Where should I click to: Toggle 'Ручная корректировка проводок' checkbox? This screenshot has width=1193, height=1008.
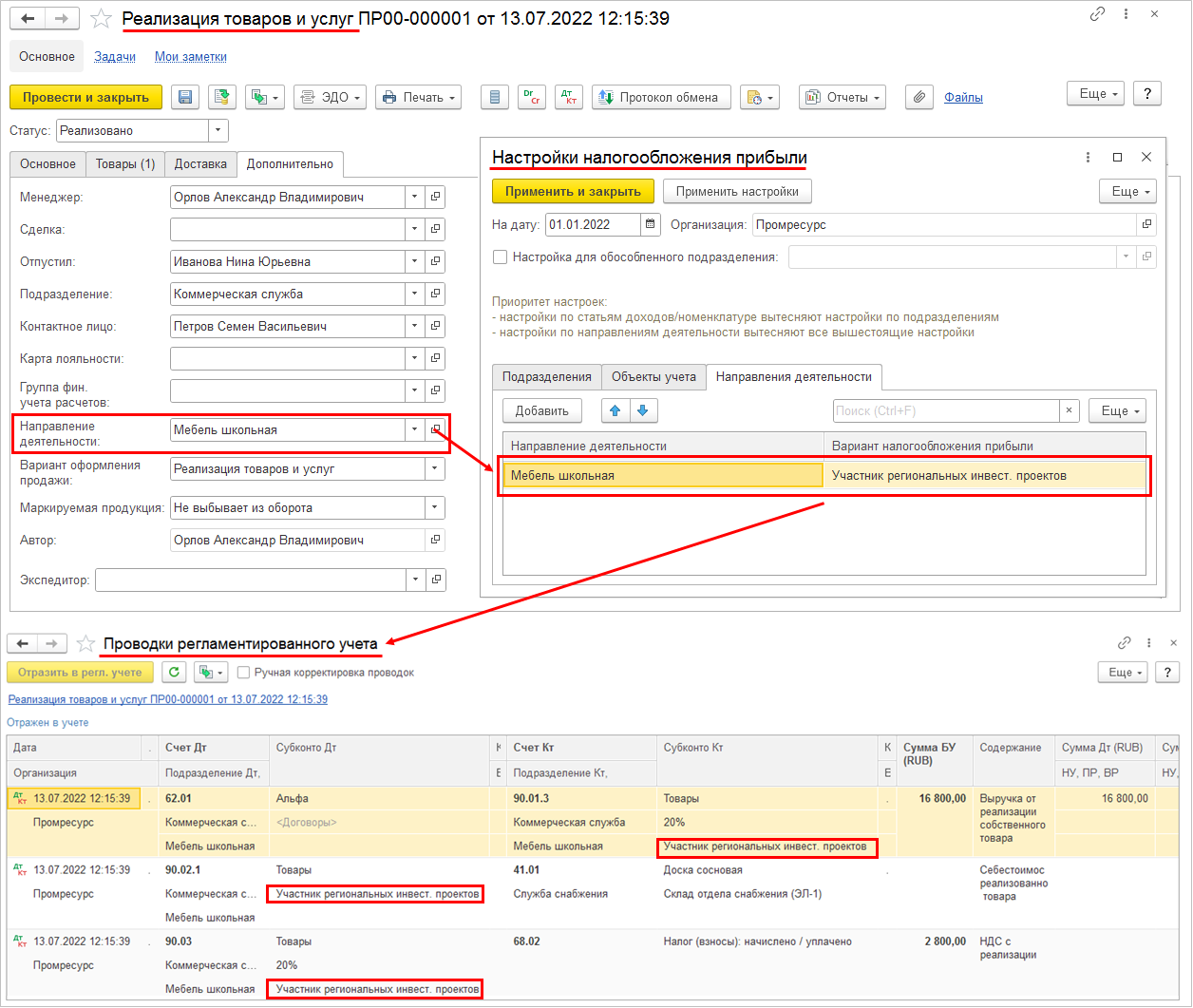pyautogui.click(x=244, y=673)
